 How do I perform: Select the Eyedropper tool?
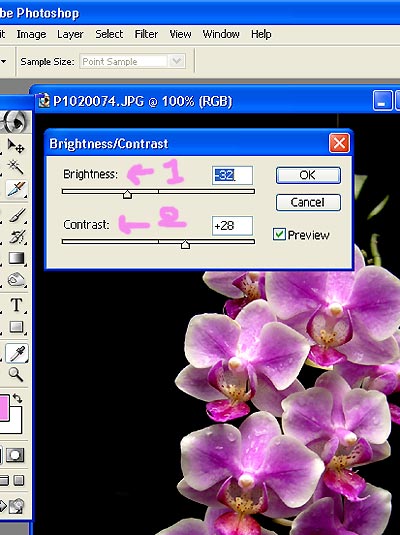16,353
